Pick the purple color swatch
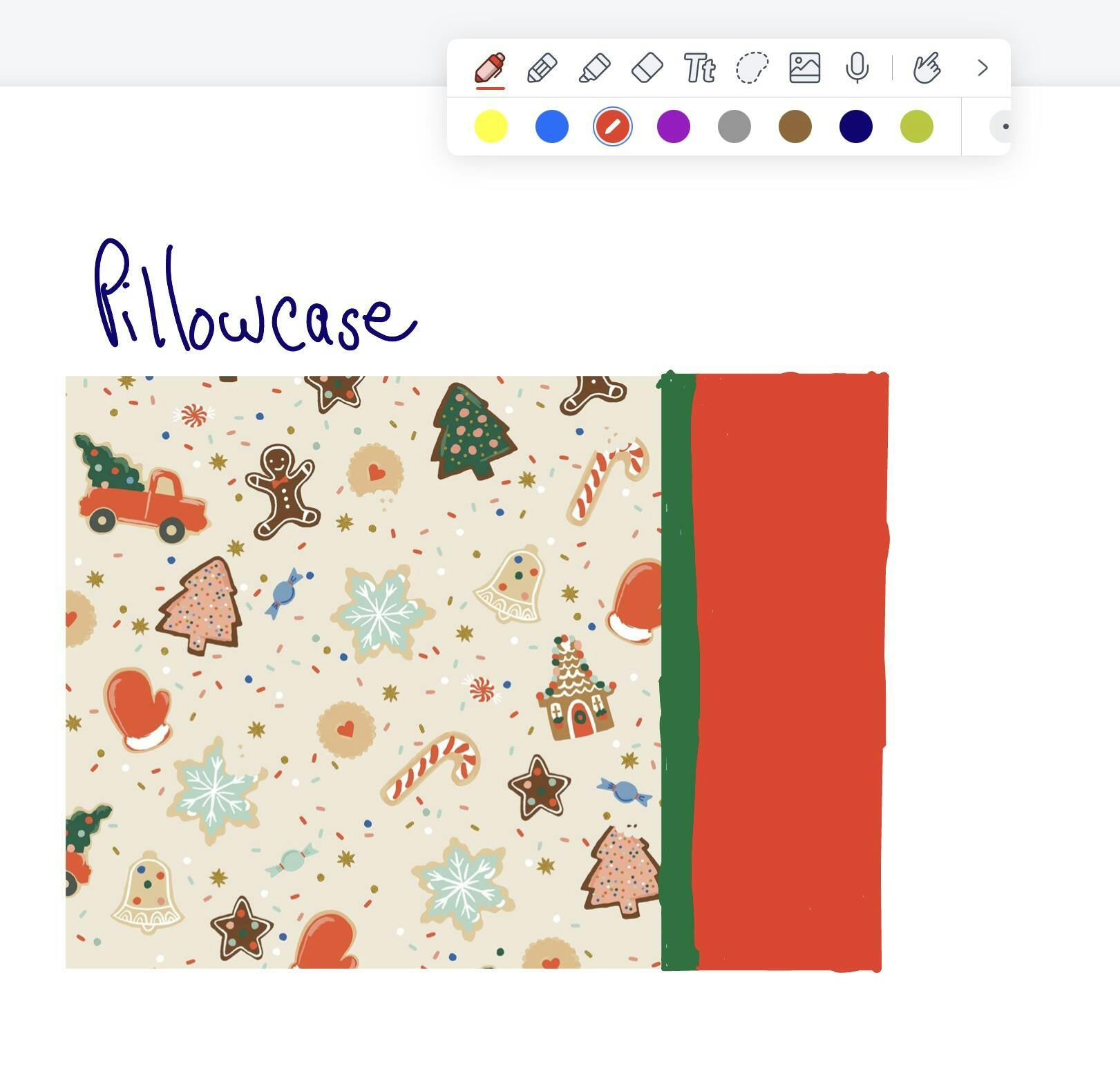This screenshot has width=1120, height=1078. (674, 126)
